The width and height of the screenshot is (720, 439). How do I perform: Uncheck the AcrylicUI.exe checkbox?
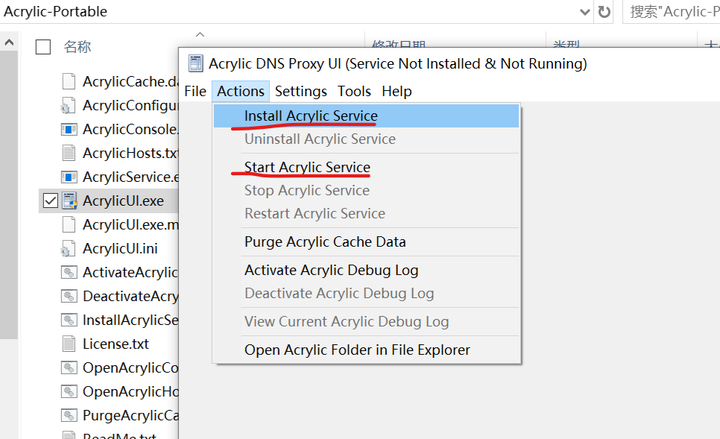(50, 201)
